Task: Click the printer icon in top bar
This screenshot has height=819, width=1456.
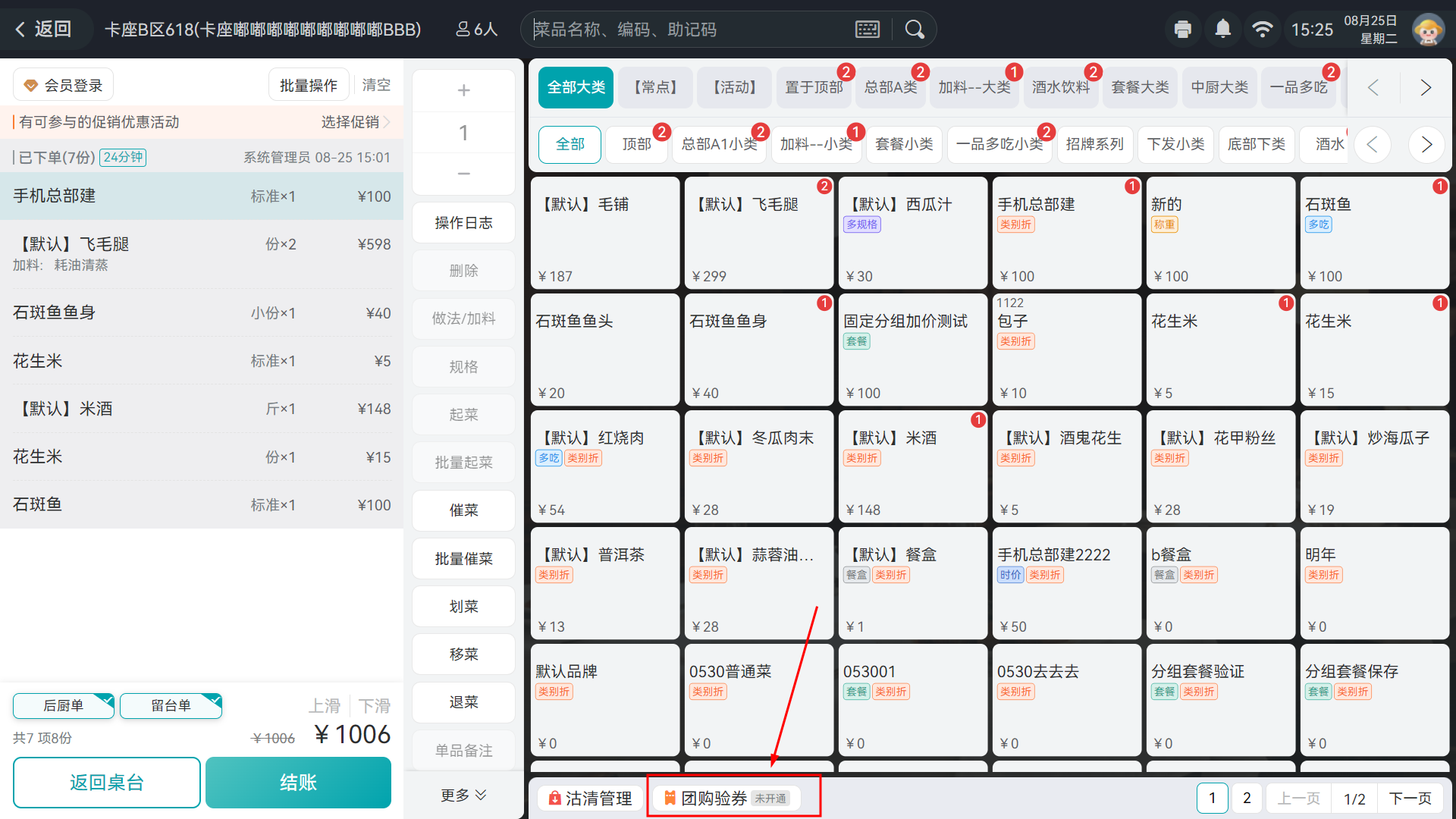Action: click(1182, 30)
